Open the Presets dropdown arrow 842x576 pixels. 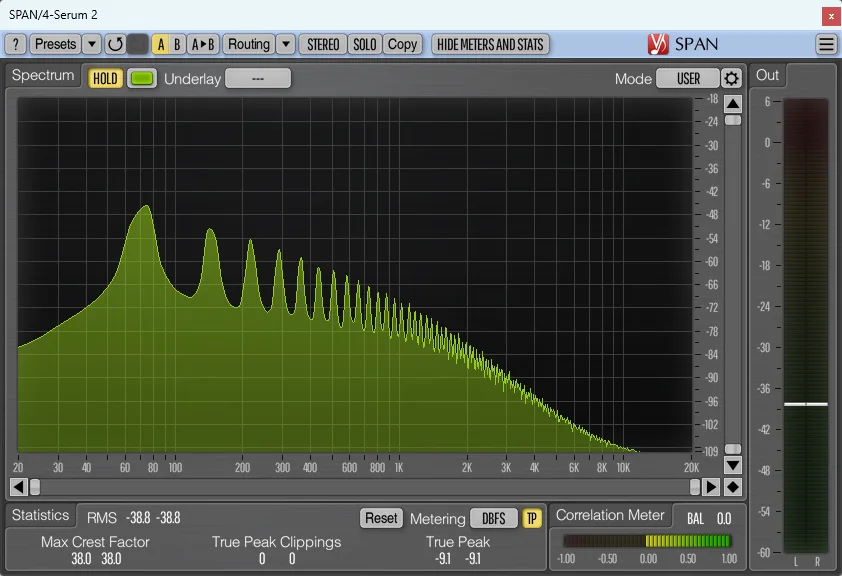90,44
